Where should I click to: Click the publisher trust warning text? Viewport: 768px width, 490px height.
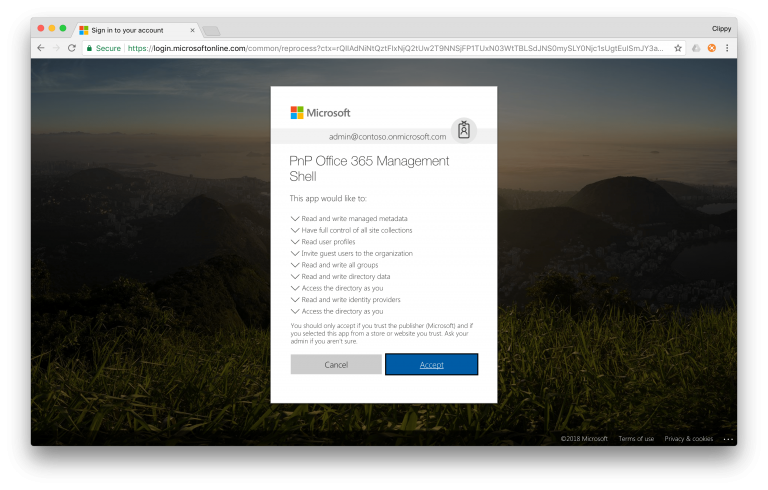pos(382,333)
